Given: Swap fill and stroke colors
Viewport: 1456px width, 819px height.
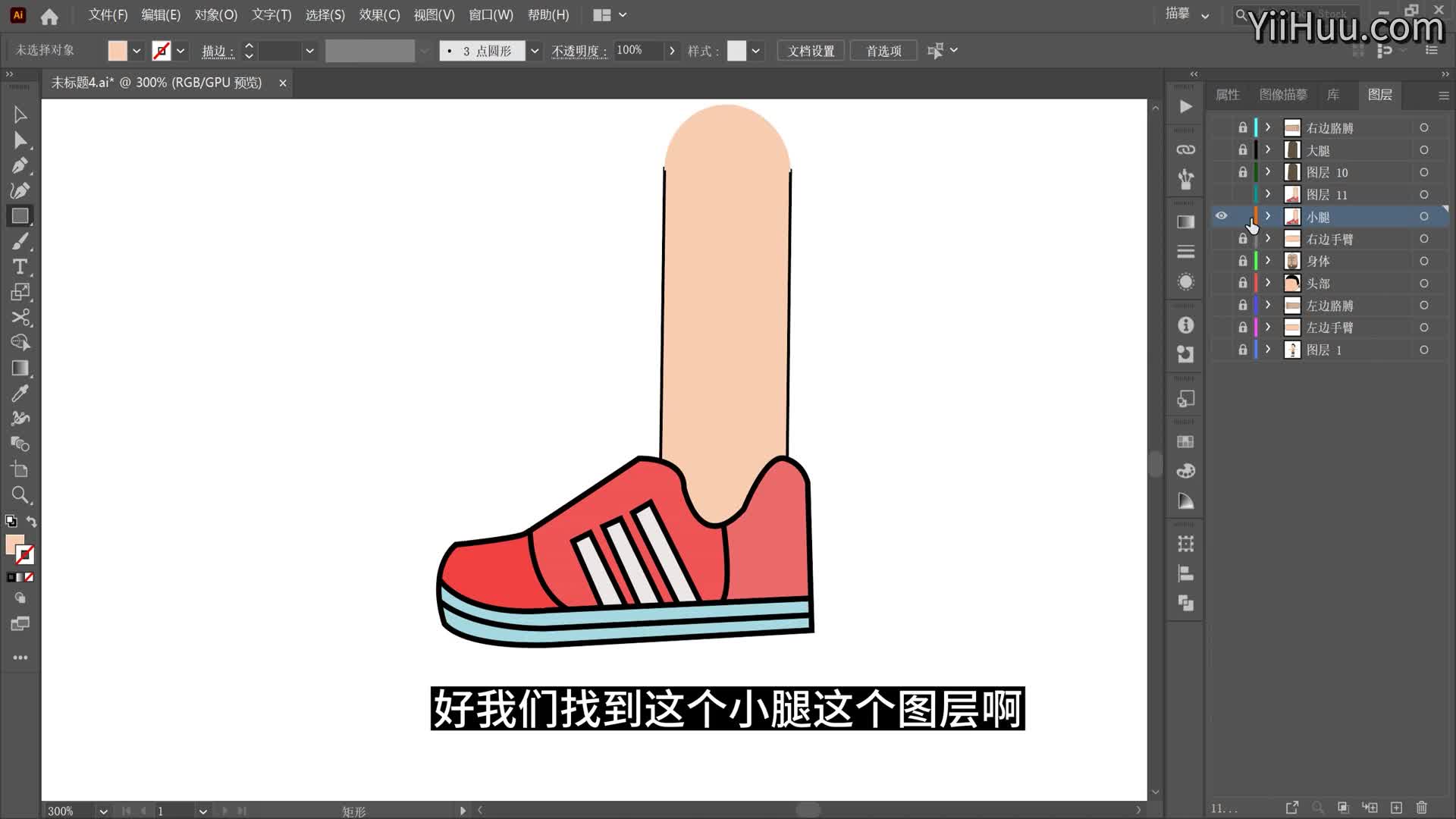Looking at the screenshot, I should click(x=31, y=522).
